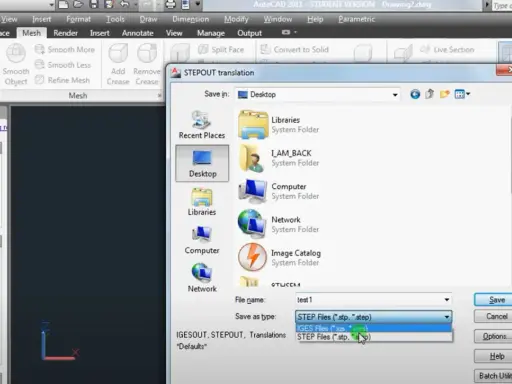Click the Split Face tool
This screenshot has height=384, width=512.
[221, 50]
